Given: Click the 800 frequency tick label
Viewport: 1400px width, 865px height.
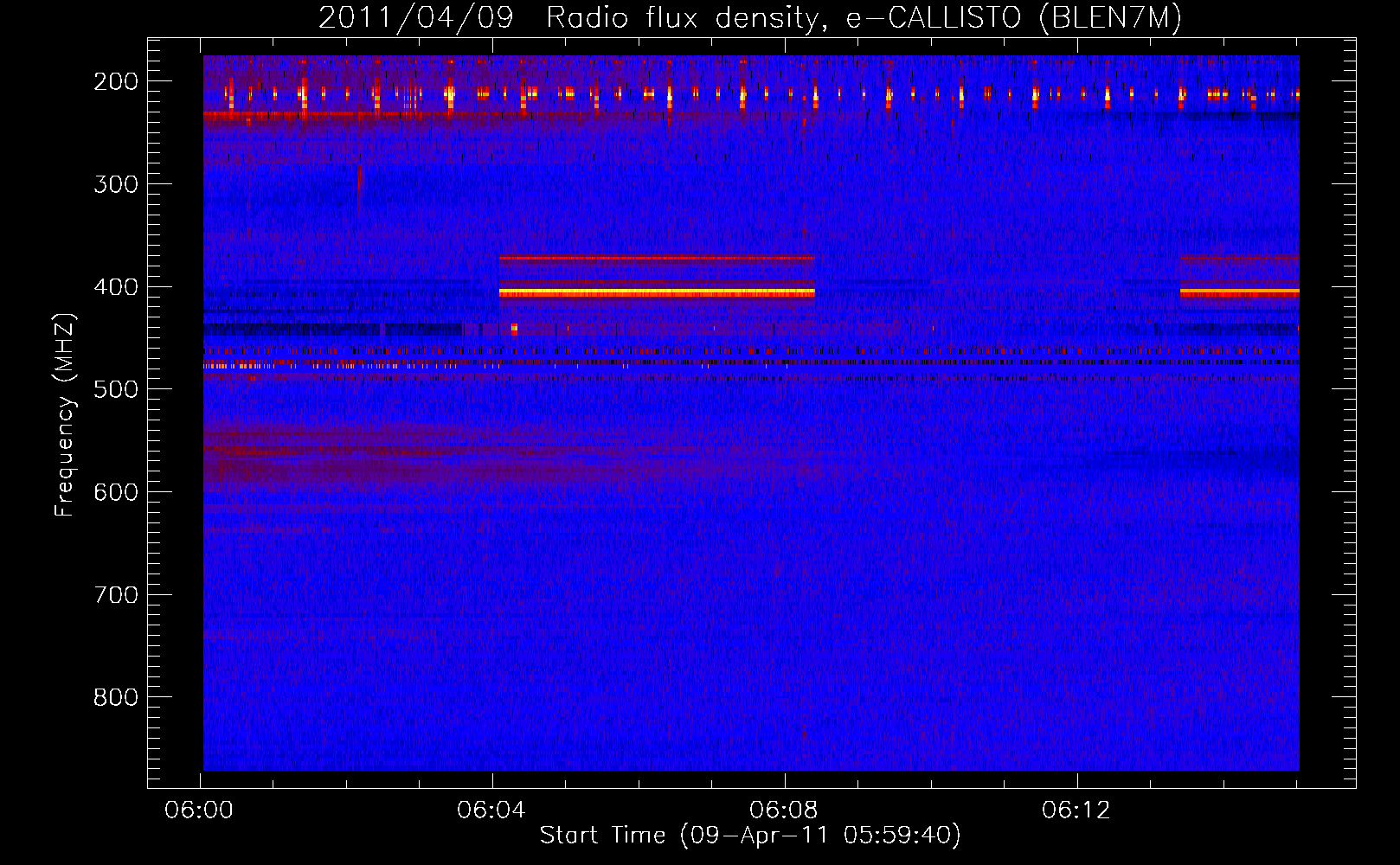Looking at the screenshot, I should coord(116,697).
